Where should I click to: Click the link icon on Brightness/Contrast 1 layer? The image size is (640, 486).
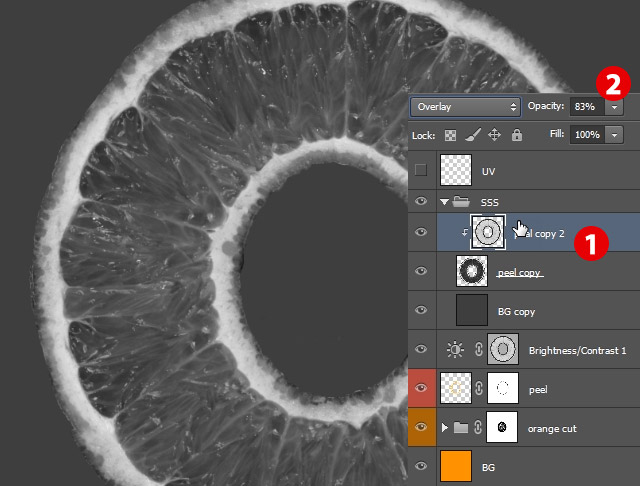[478, 349]
